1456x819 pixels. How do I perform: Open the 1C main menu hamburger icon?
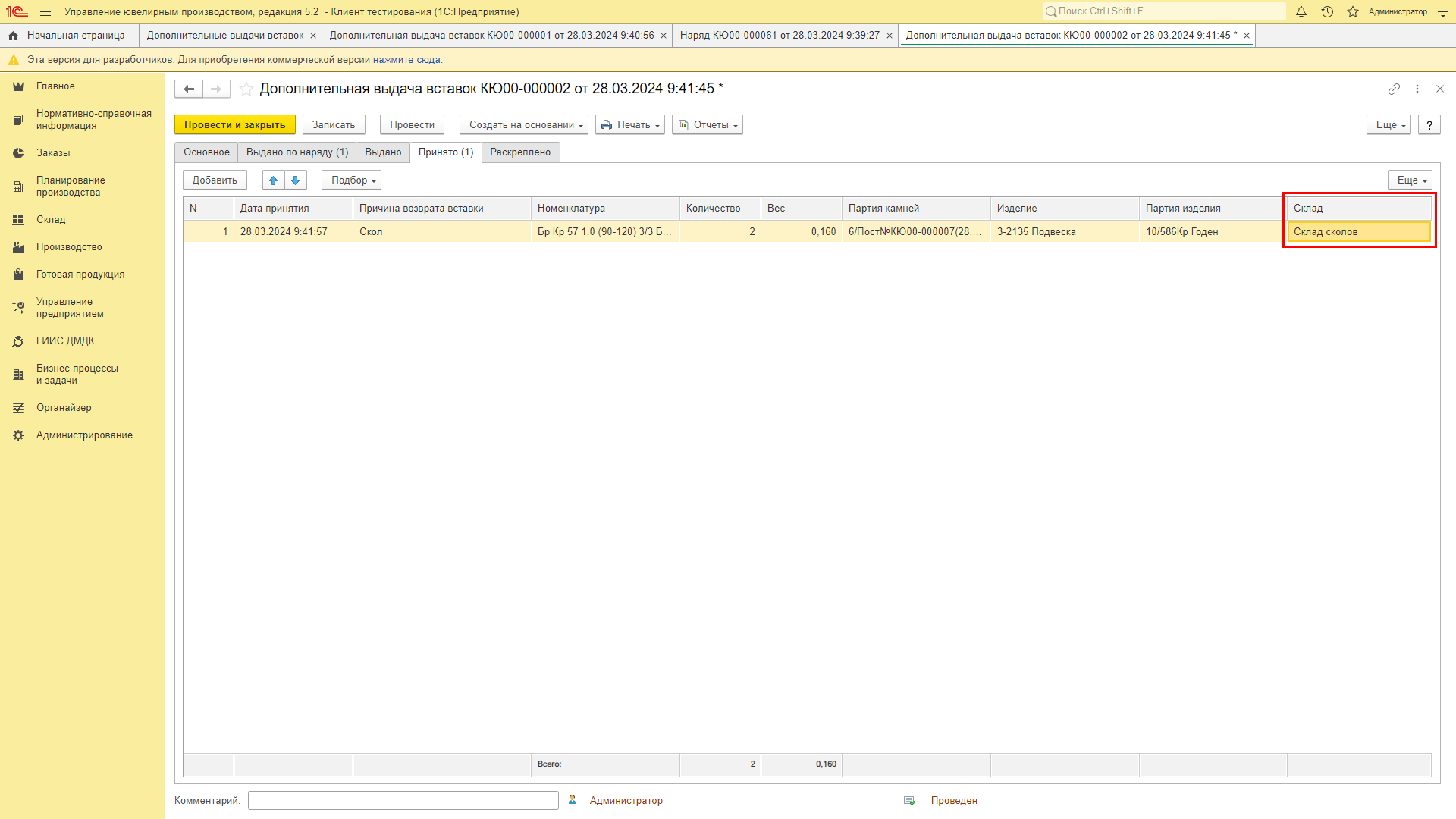[x=45, y=12]
